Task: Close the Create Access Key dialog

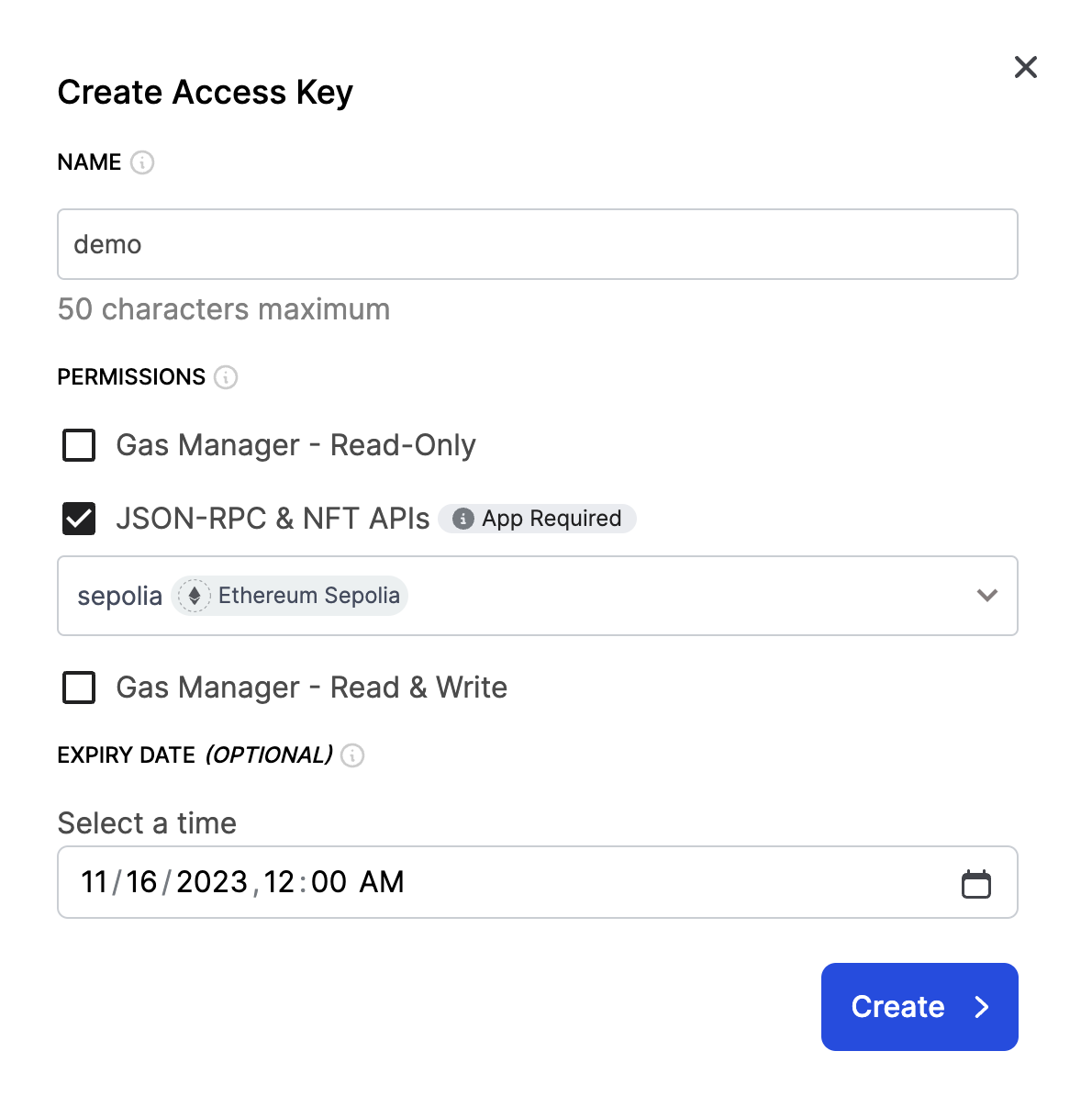Action: coord(1025,67)
